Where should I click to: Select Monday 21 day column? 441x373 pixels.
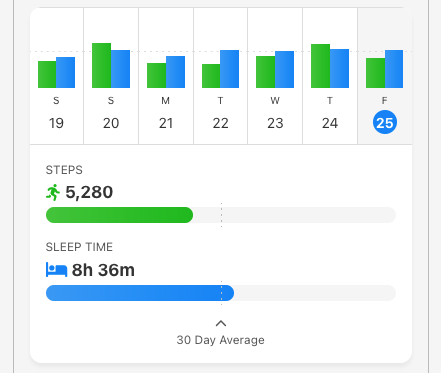(x=166, y=76)
